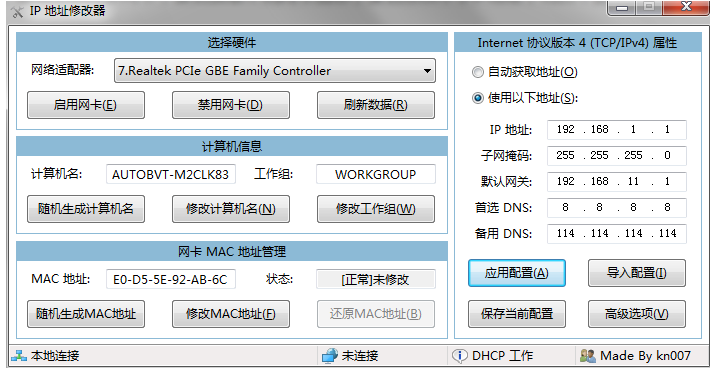Click the 计算机名 text field
The height and width of the screenshot is (368, 710).
tap(171, 174)
